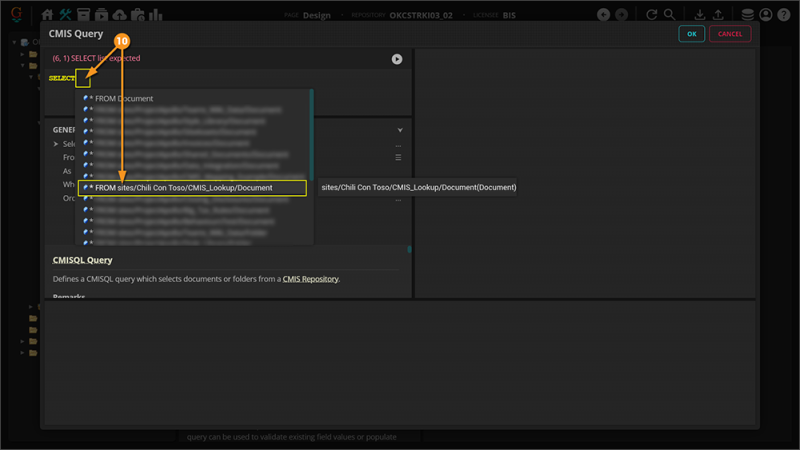Click the download icon
The height and width of the screenshot is (450, 800).
700,15
